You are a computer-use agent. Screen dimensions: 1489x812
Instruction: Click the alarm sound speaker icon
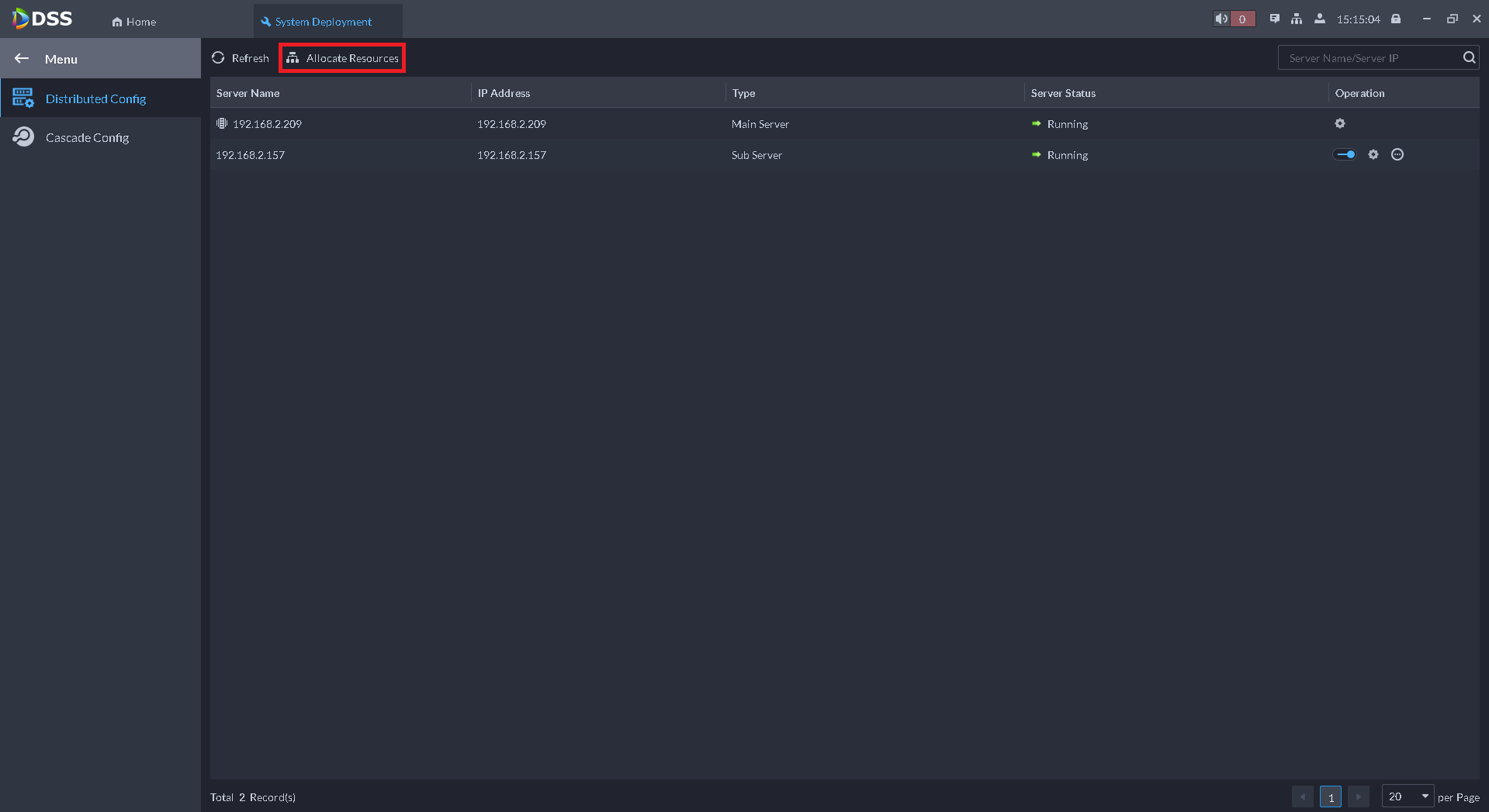pos(1221,19)
